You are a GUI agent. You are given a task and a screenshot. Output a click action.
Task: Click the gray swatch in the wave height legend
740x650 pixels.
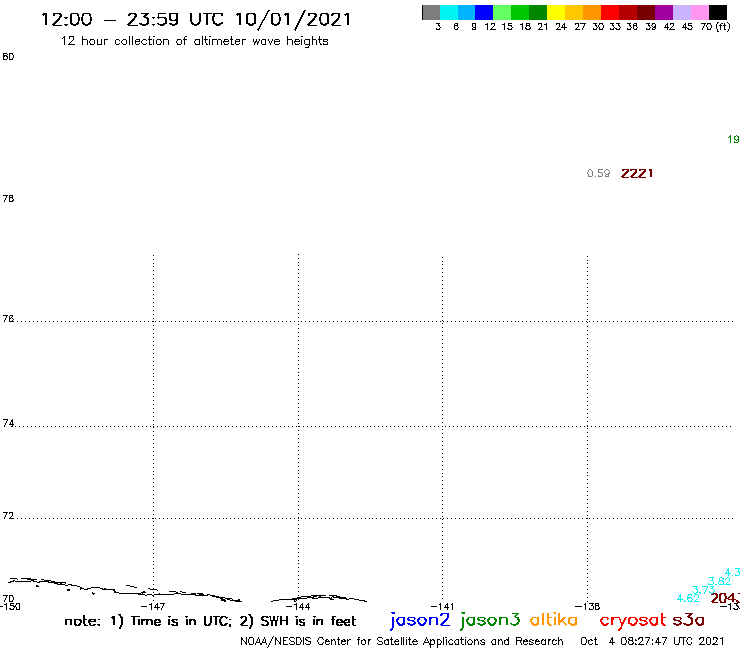431,12
